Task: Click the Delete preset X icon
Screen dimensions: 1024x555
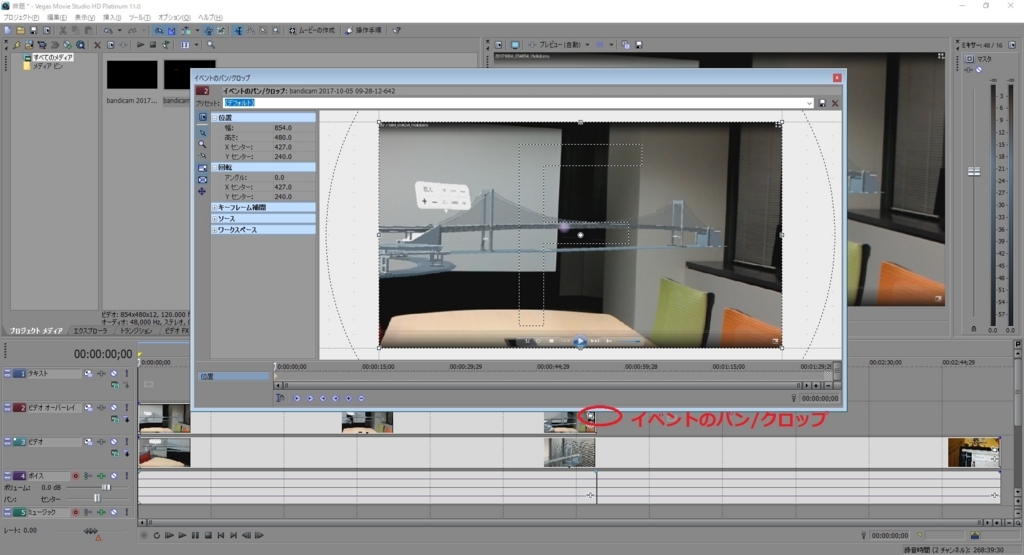Action: tap(835, 103)
